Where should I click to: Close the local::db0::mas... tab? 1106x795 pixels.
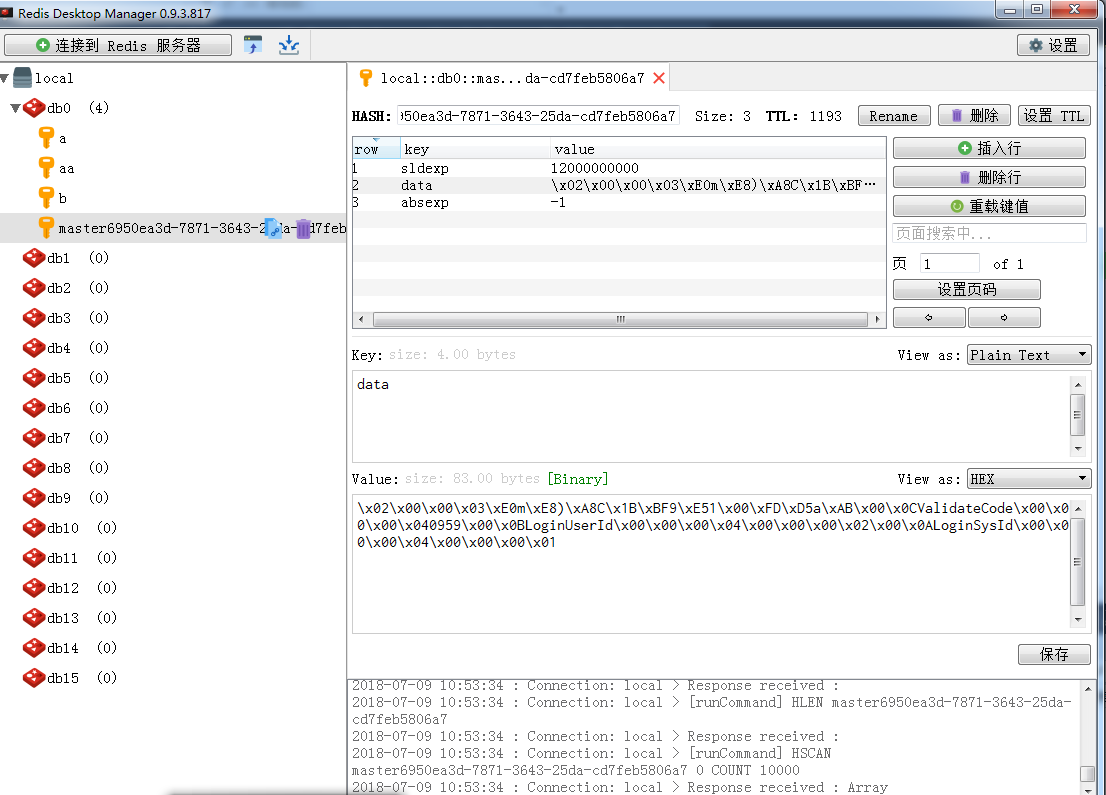[659, 78]
